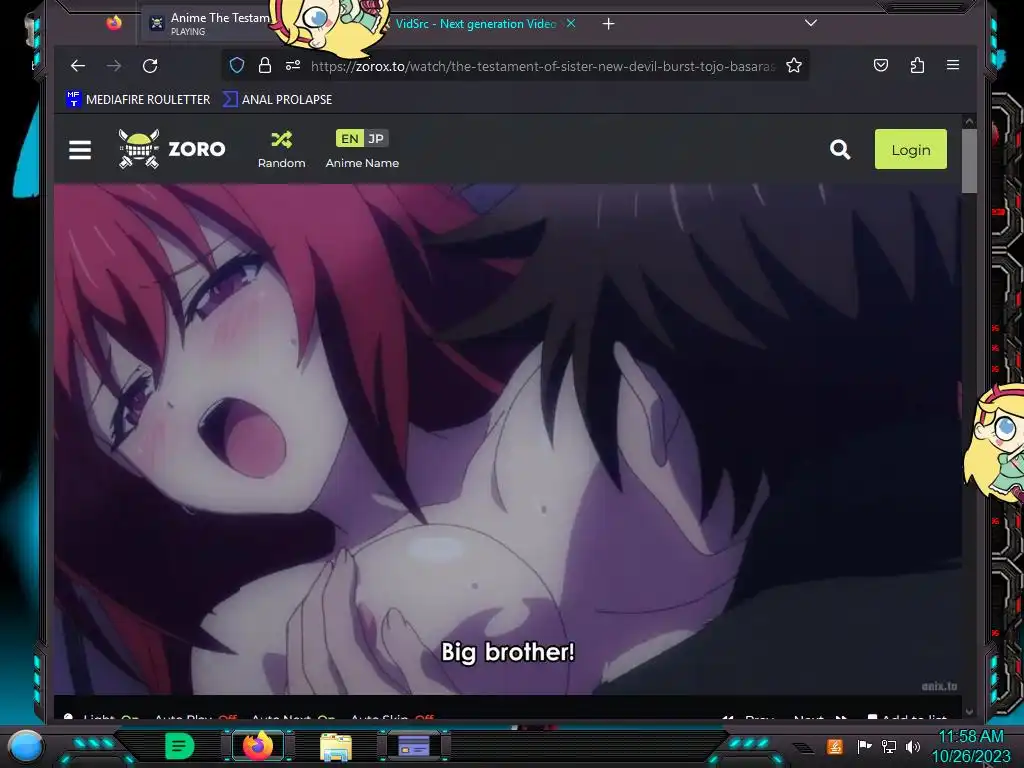Screen dimensions: 1024x768
Task: Click the Login button
Action: click(910, 150)
